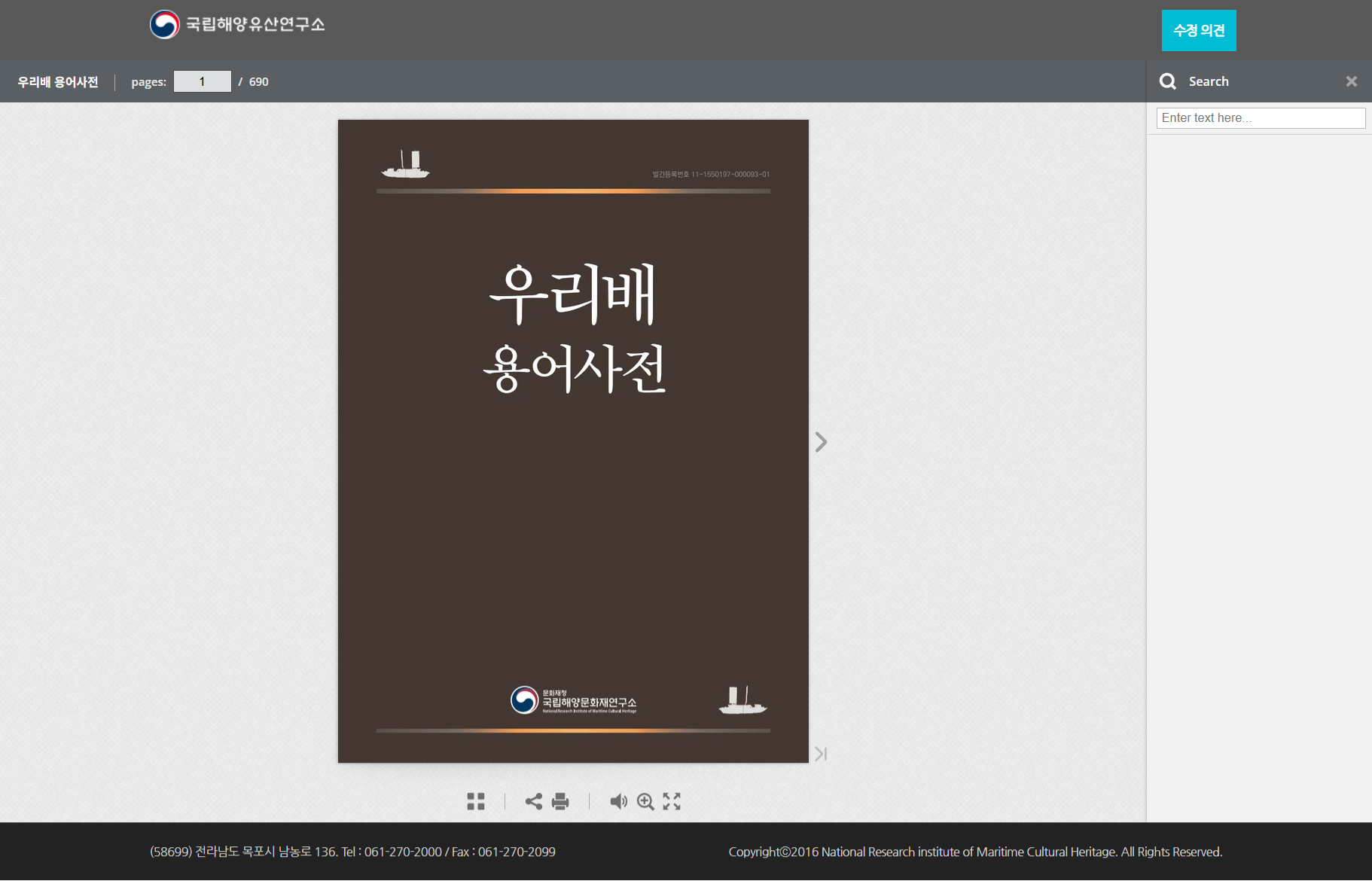Close the Search side panel

(x=1352, y=81)
